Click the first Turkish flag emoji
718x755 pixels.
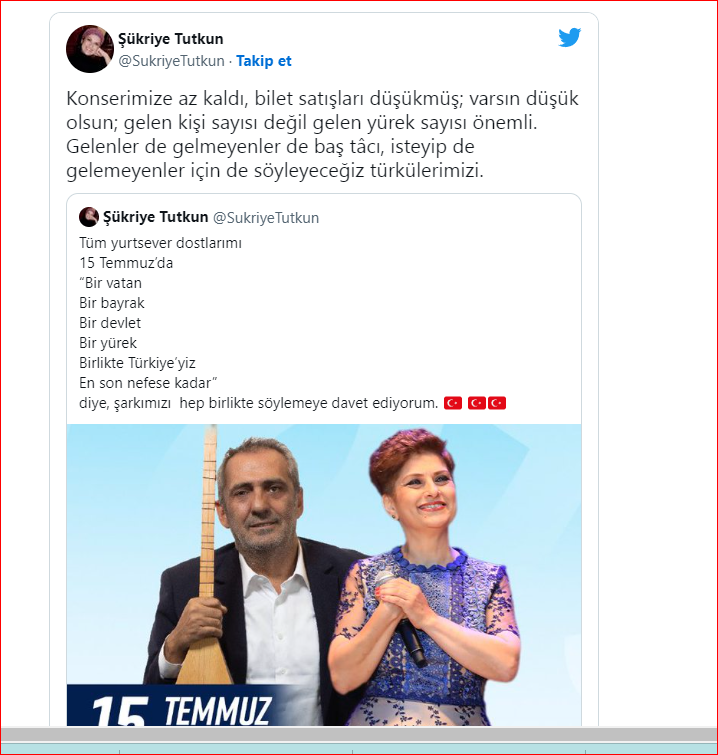[x=453, y=403]
